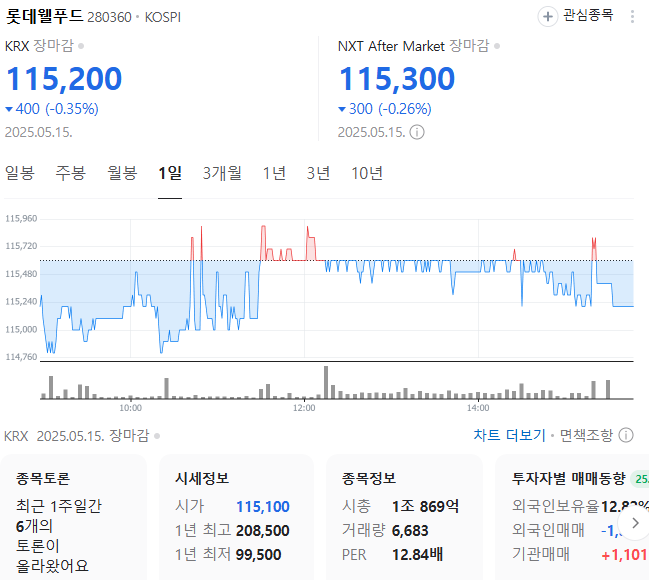The width and height of the screenshot is (649, 580).
Task: Switch to 월봉 monthly candle tab
Action: coord(122,173)
